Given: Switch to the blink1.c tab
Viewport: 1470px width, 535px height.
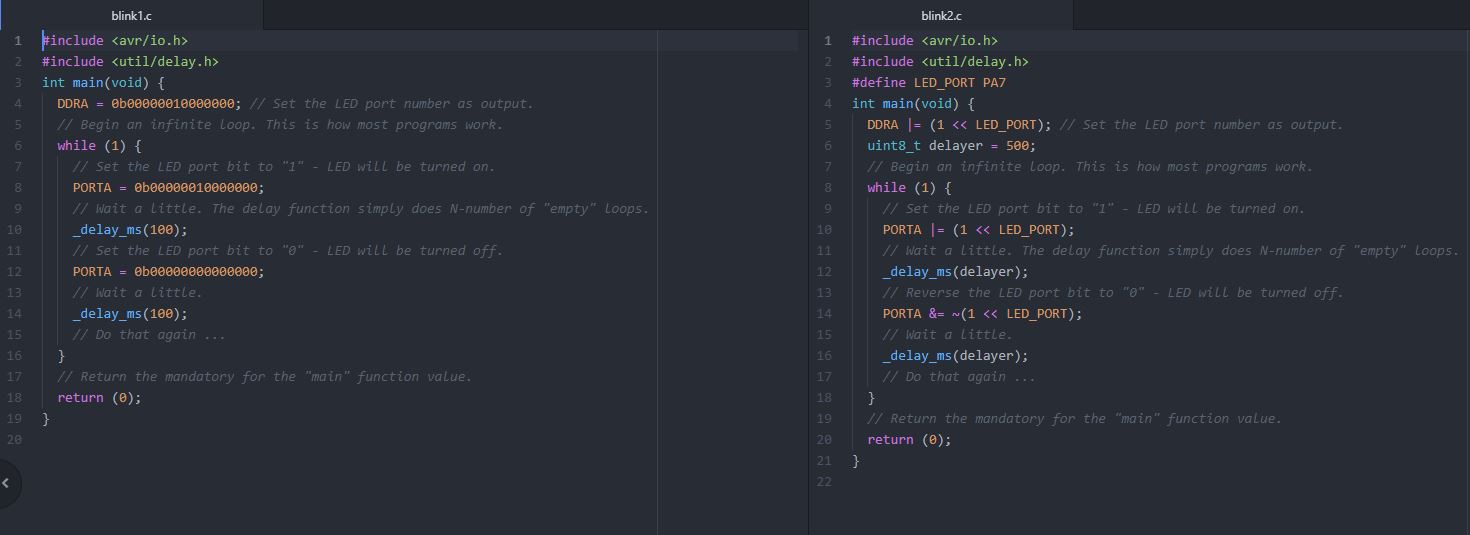Looking at the screenshot, I should [132, 15].
